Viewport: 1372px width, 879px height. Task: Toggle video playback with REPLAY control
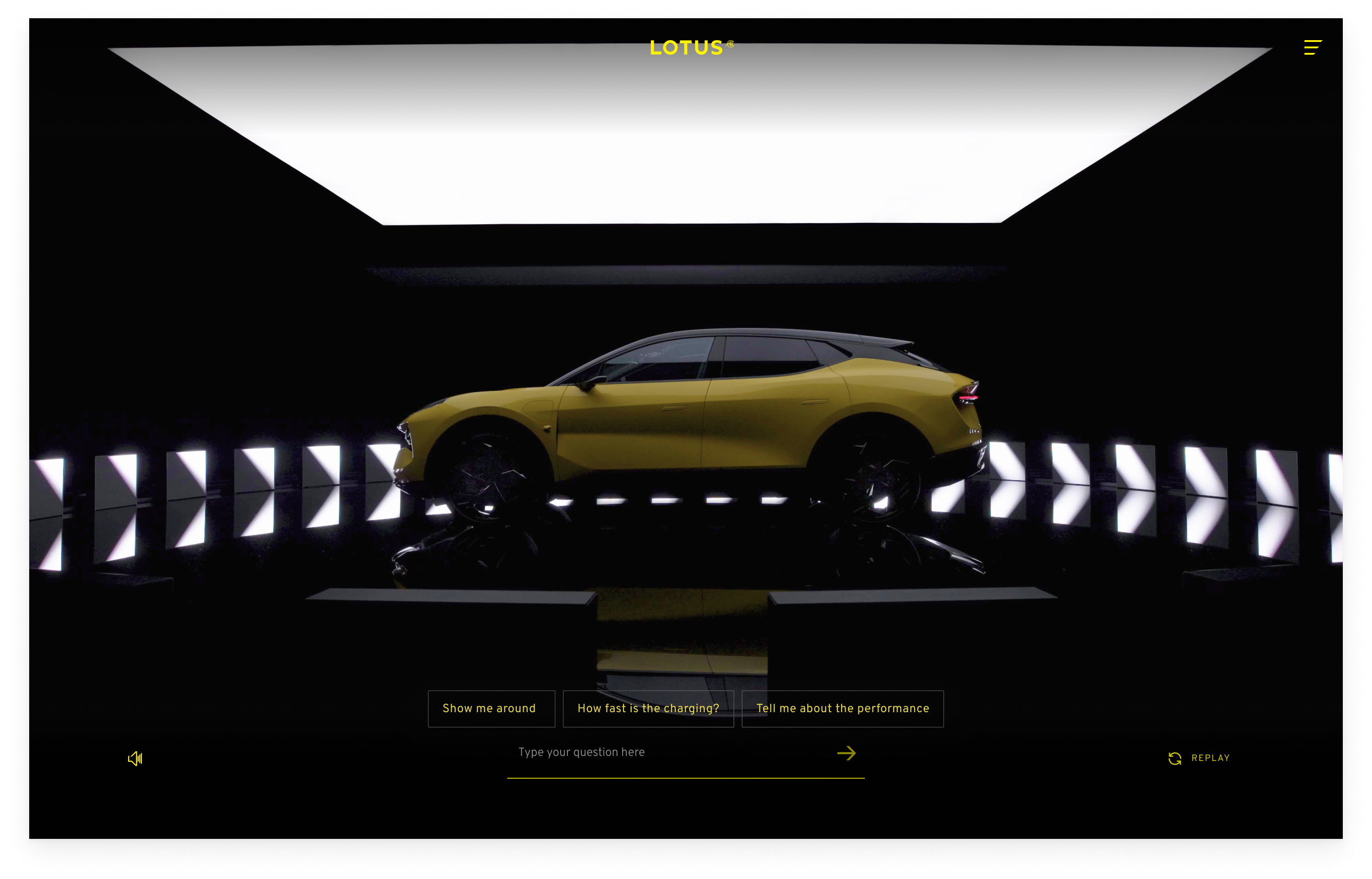pos(1199,758)
